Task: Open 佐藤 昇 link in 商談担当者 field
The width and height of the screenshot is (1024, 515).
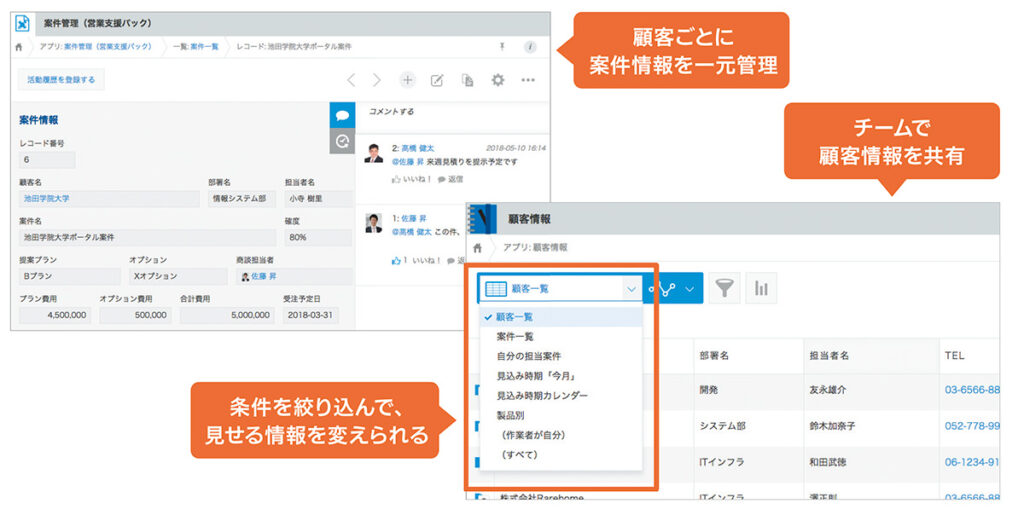Action: click(x=264, y=276)
